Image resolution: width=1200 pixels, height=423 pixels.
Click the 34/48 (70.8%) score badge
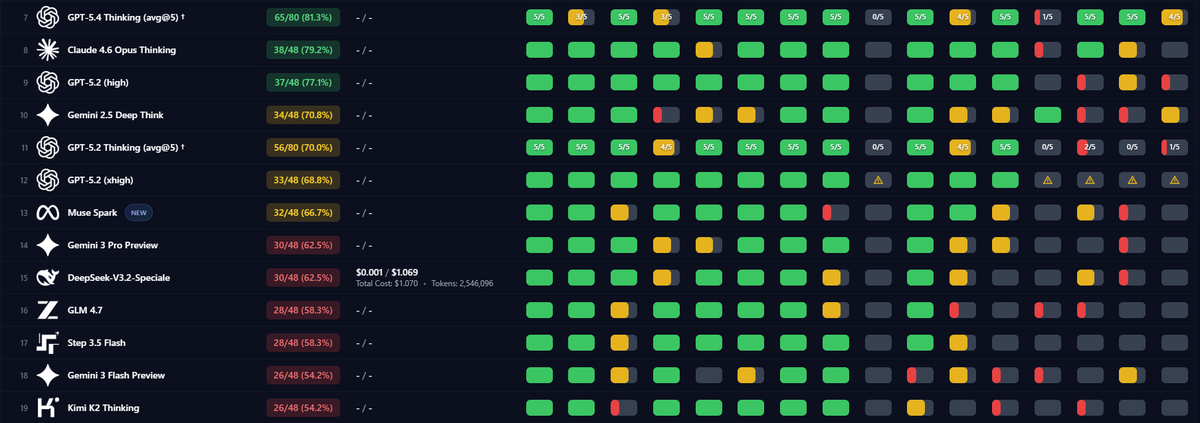coord(303,115)
